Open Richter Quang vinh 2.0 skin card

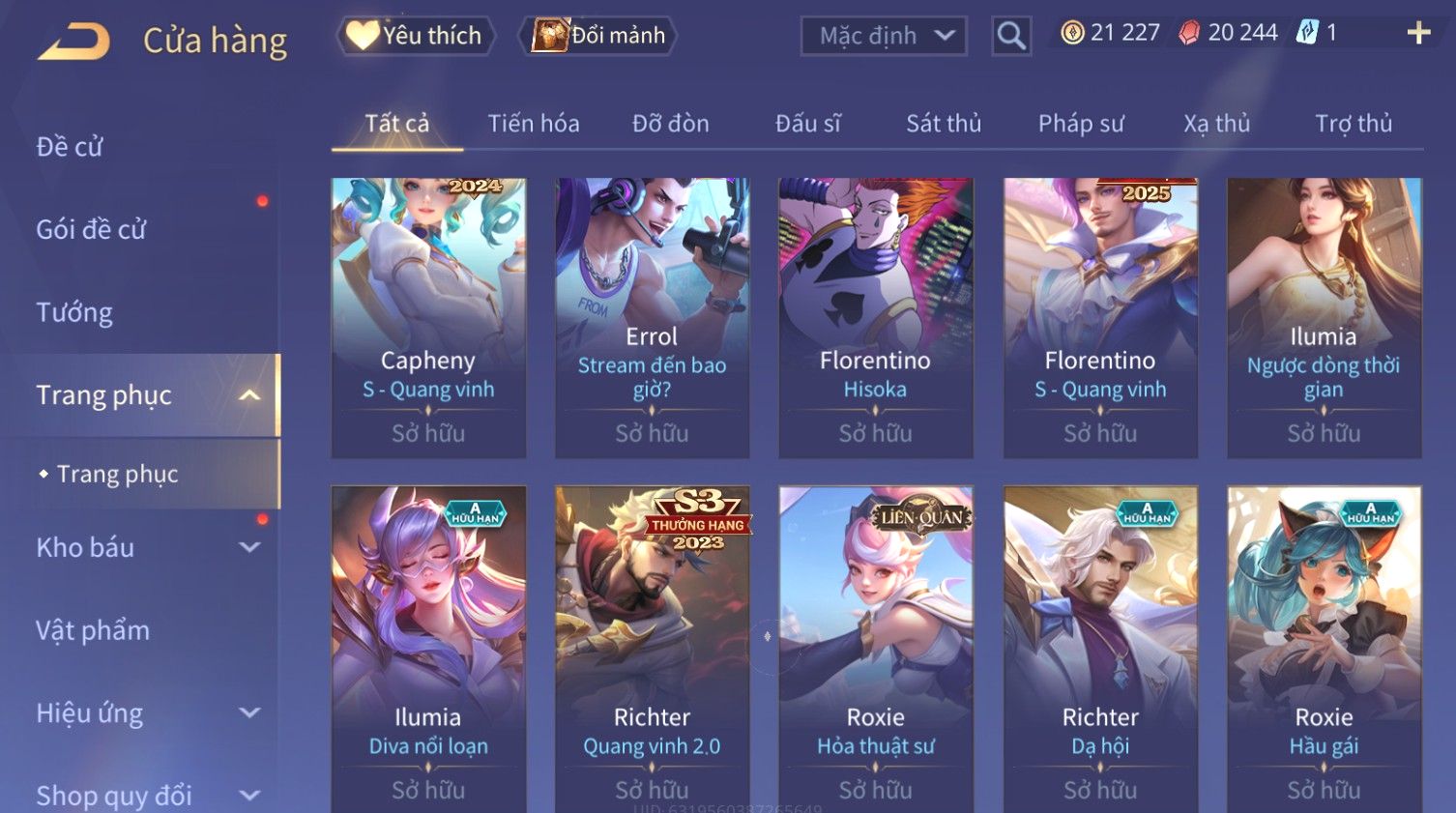[x=652, y=648]
